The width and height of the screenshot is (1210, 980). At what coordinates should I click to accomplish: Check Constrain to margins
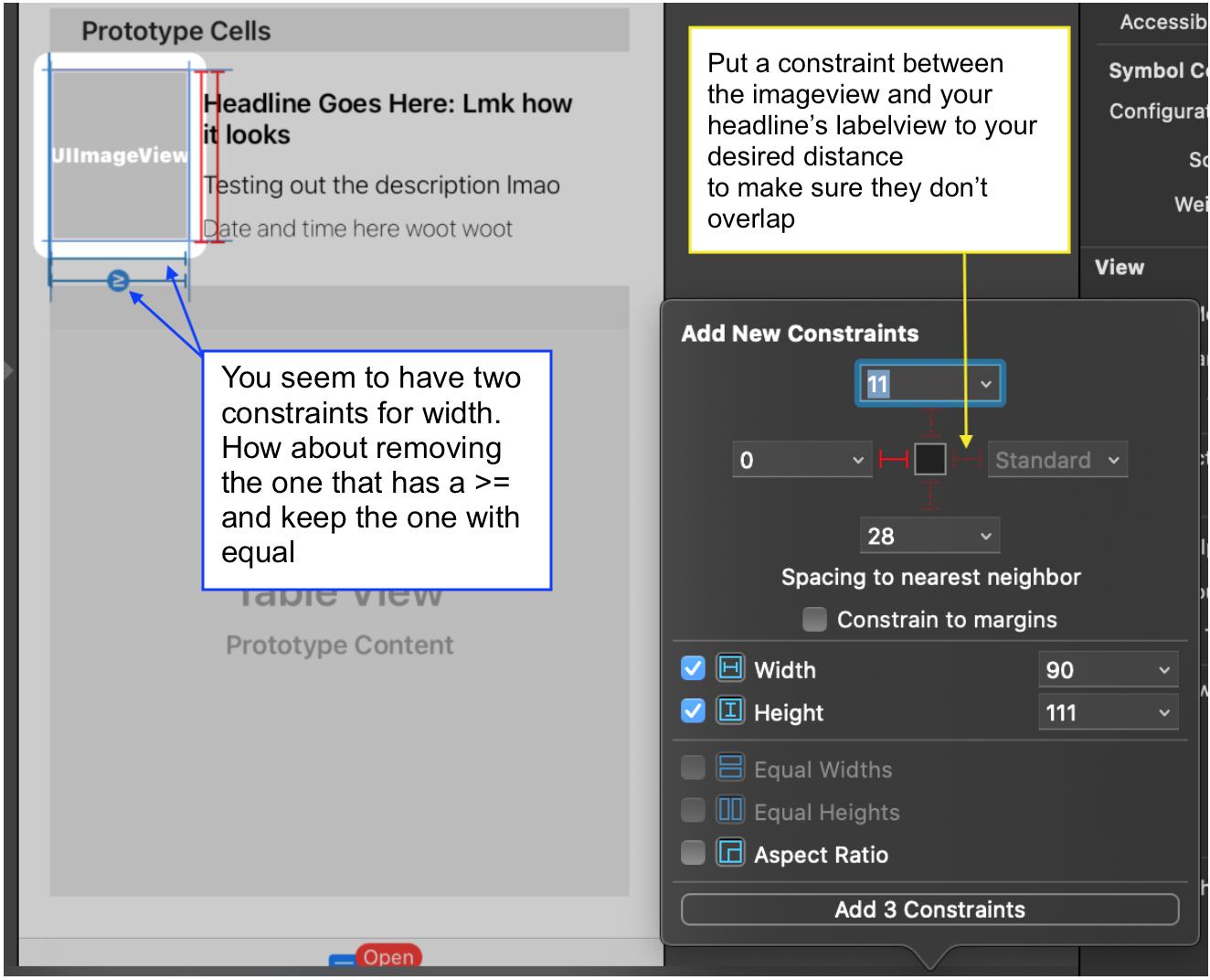pos(814,620)
